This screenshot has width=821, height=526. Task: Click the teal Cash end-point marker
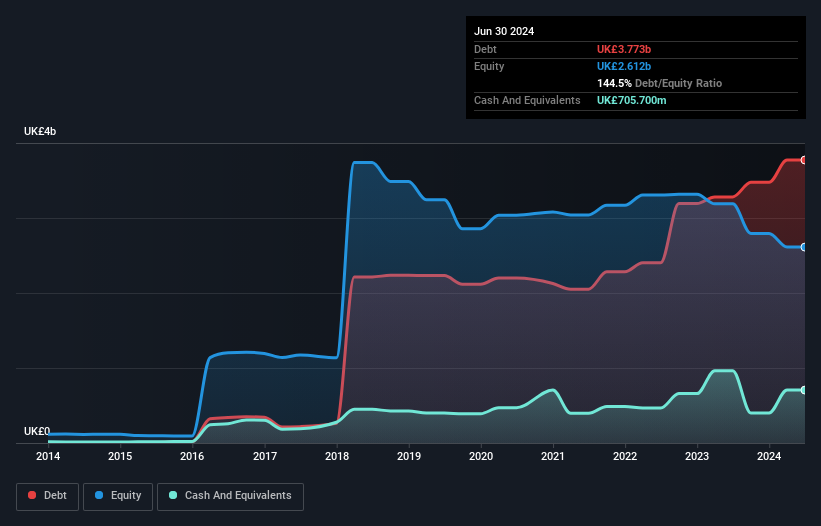(804, 390)
